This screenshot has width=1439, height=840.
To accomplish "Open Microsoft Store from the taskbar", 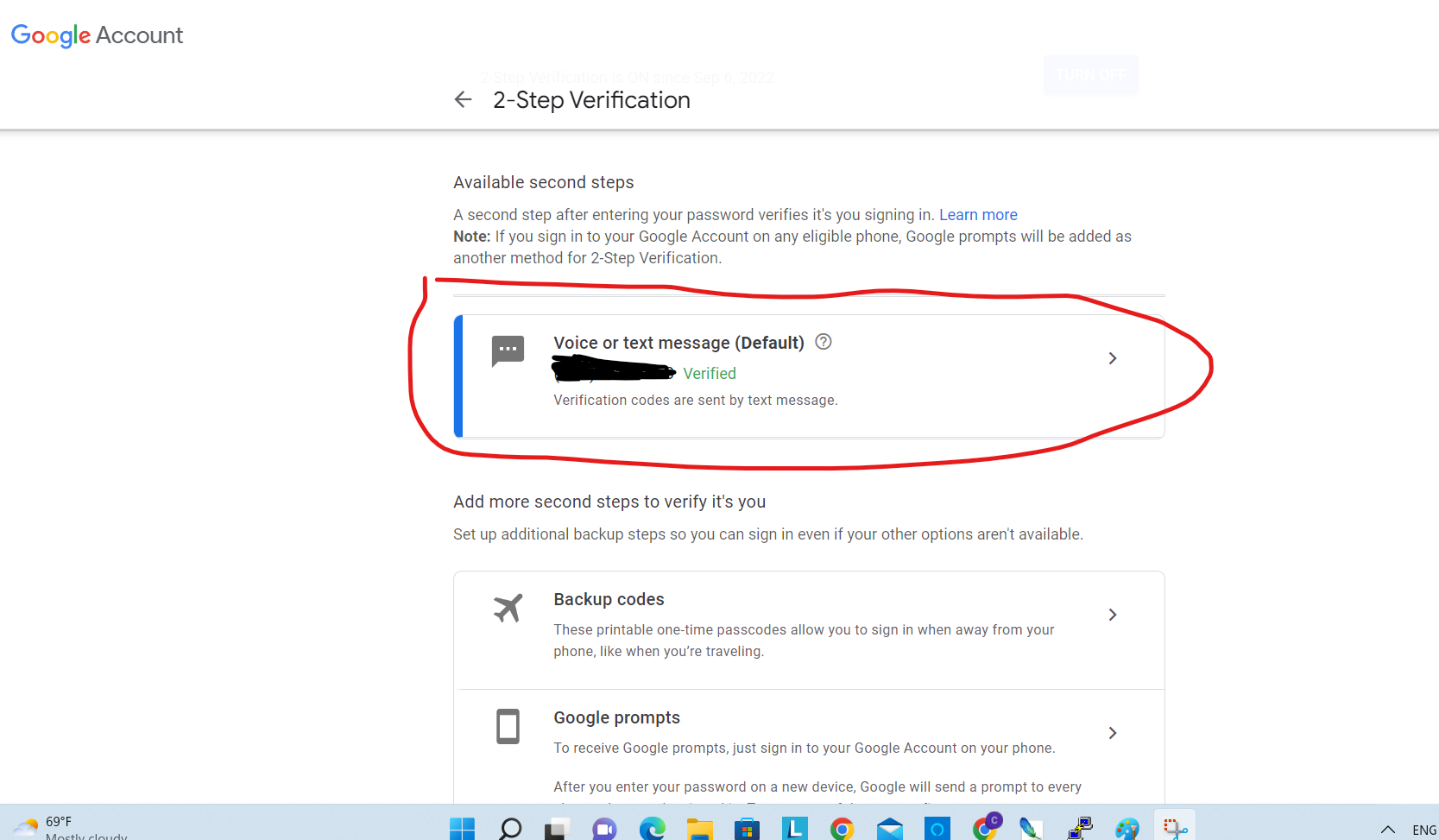I will 747,829.
